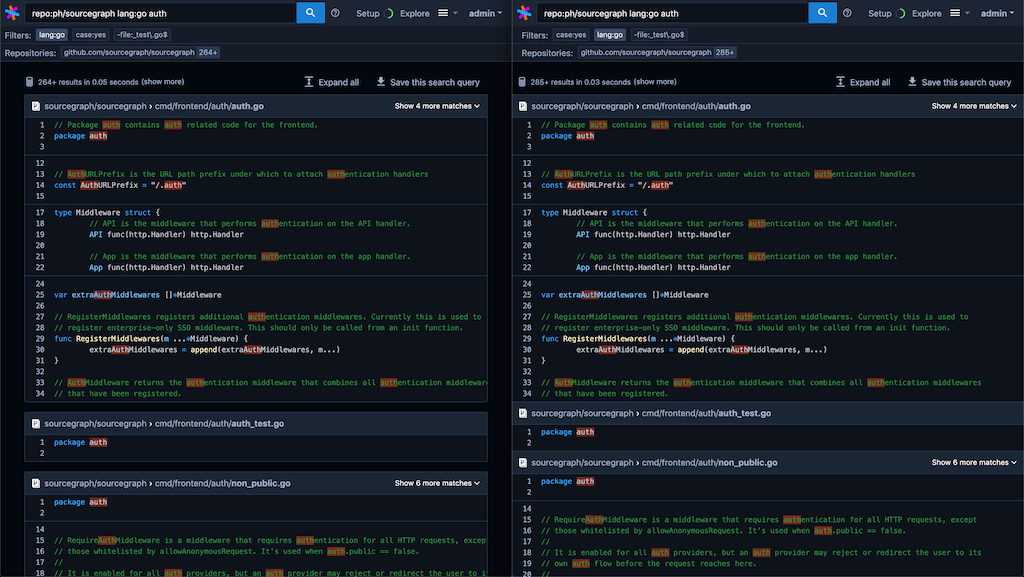Toggle the lang:go filter in the left pane
Image resolution: width=1024 pixels, height=577 pixels.
[x=52, y=35]
